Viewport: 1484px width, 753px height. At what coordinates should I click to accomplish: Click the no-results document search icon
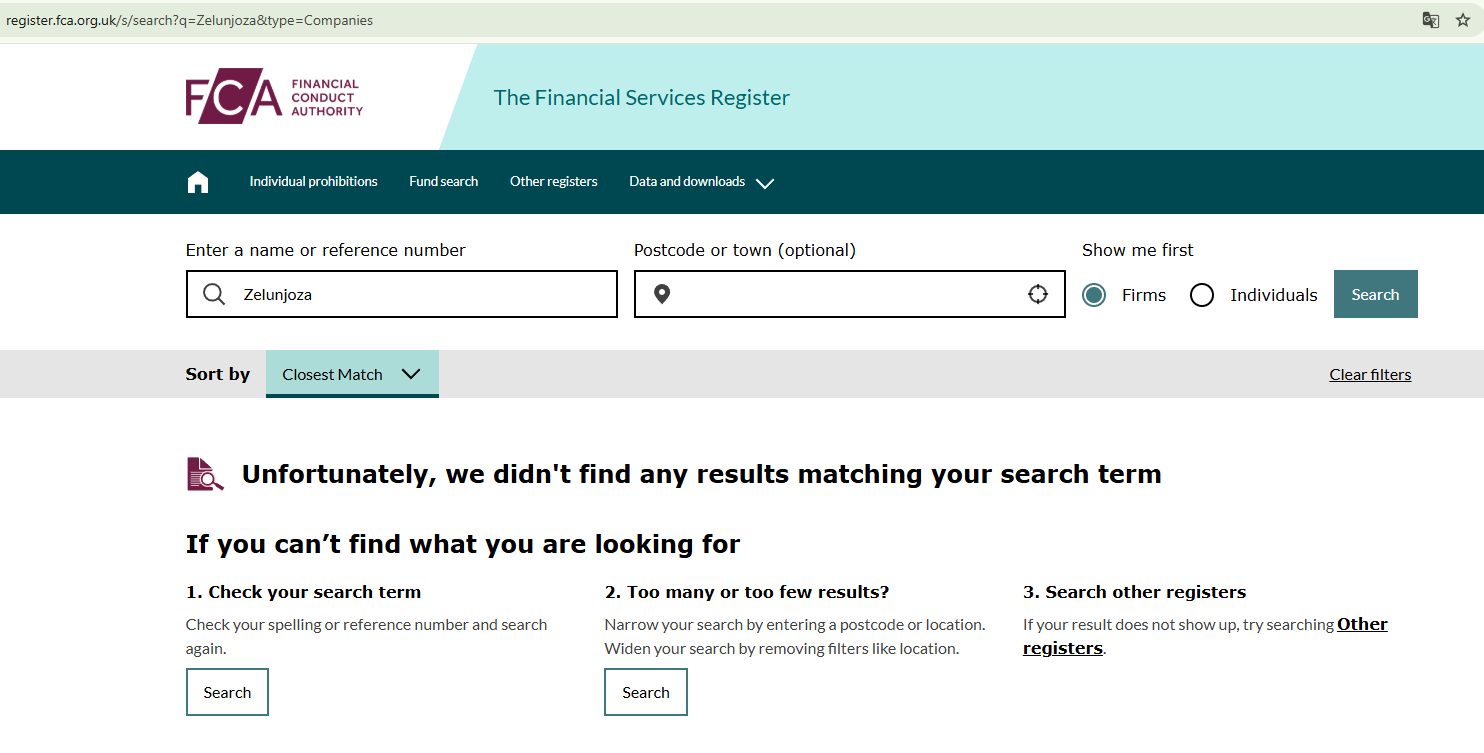coord(205,474)
